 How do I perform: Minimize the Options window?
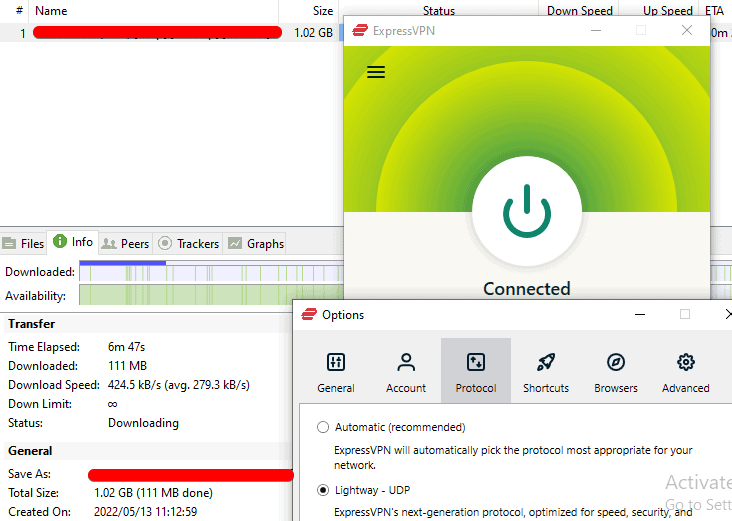(640, 315)
